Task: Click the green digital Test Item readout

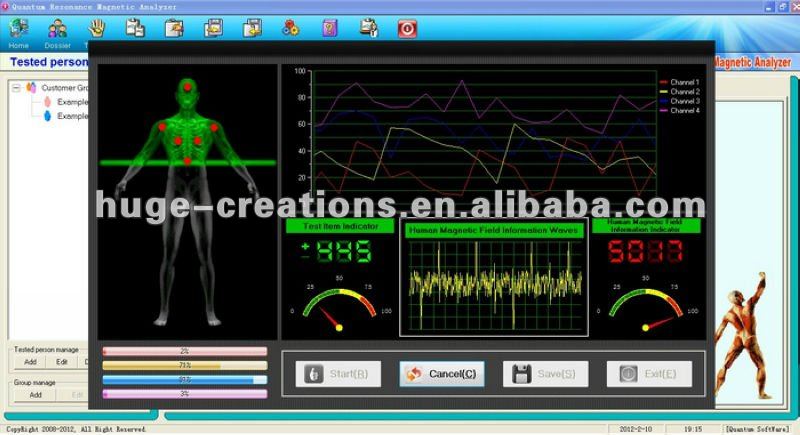Action: 337,251
